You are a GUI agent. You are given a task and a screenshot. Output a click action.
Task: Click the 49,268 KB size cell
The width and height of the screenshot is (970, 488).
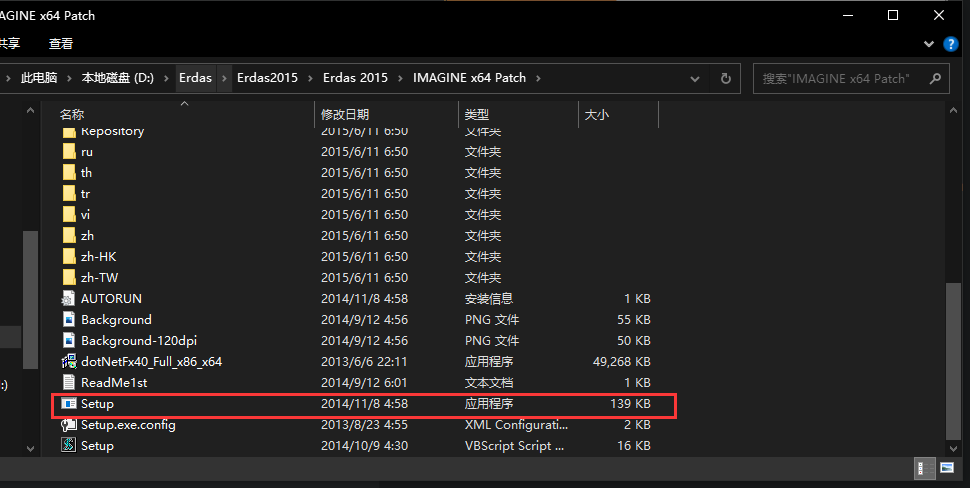click(621, 362)
